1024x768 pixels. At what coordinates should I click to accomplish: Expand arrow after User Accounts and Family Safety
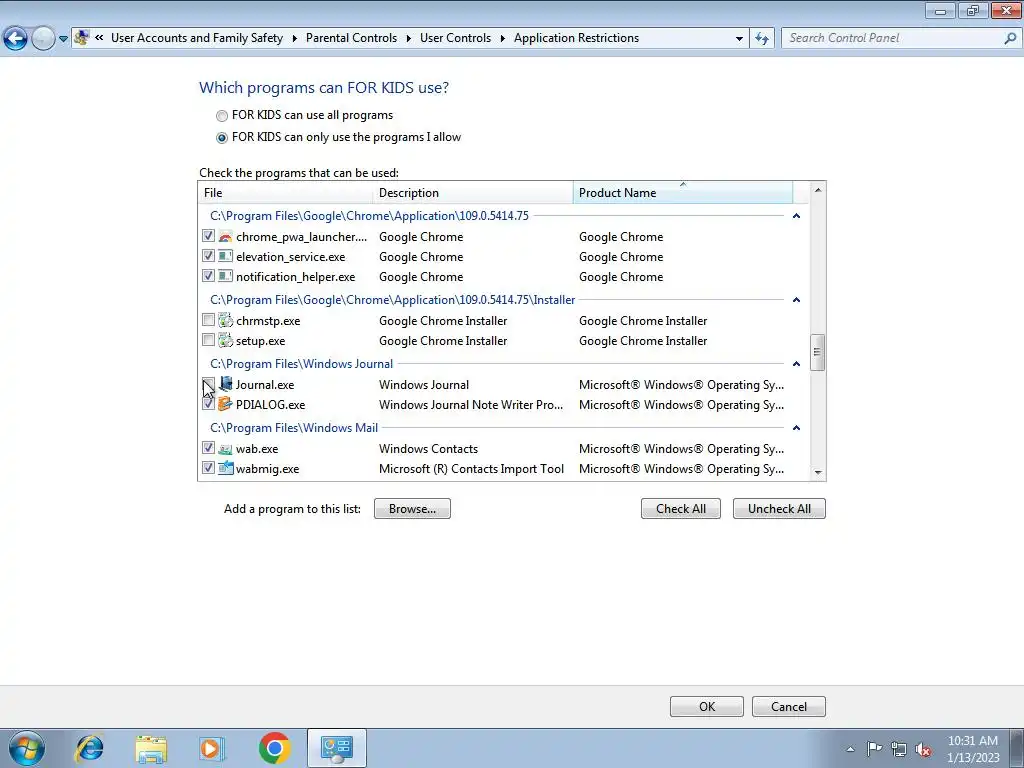(x=294, y=39)
